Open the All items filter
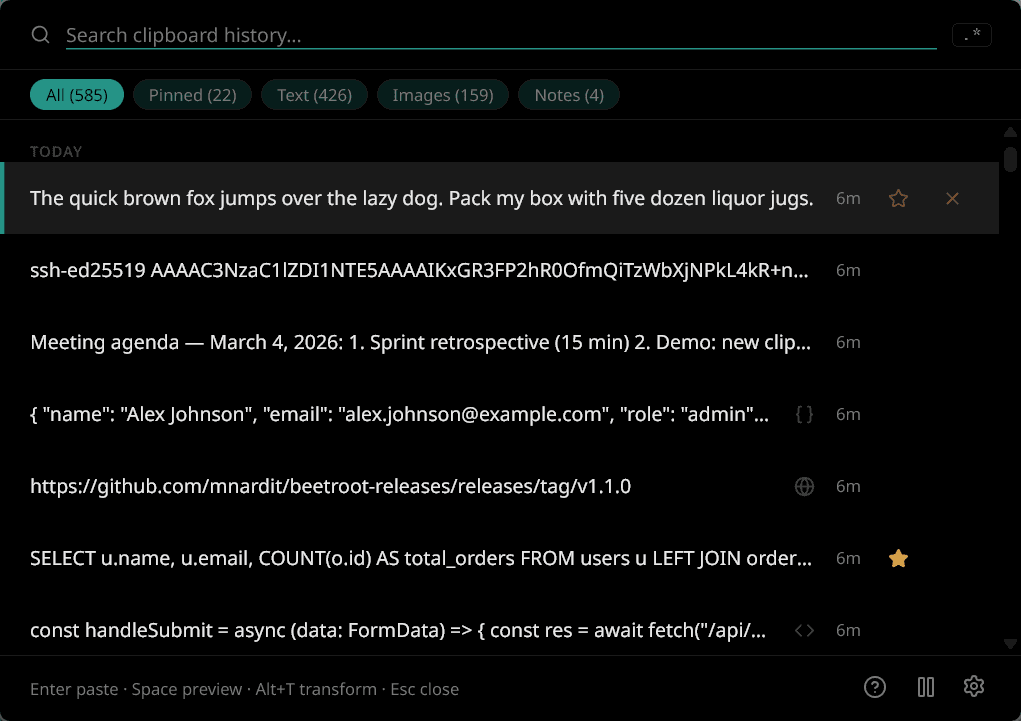Screen dimensions: 1021x721 [76, 94]
